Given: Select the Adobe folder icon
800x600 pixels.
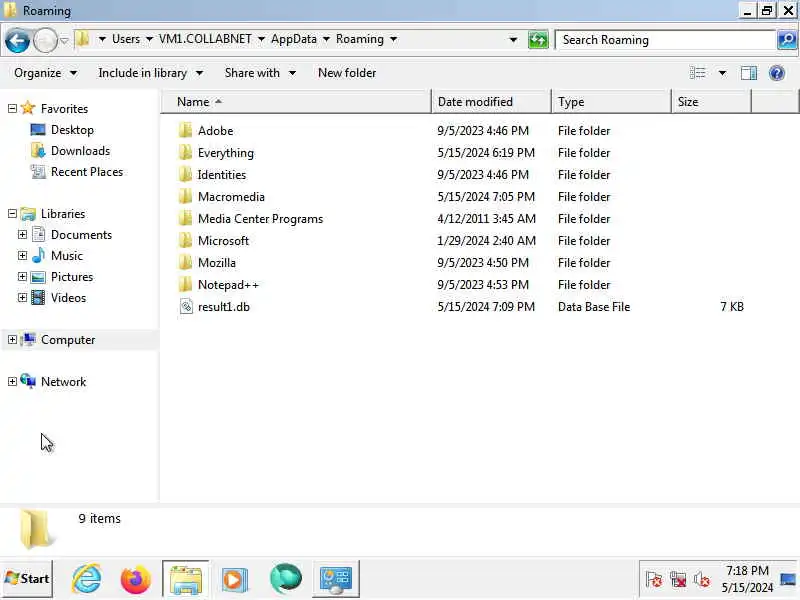Looking at the screenshot, I should click(x=186, y=131).
